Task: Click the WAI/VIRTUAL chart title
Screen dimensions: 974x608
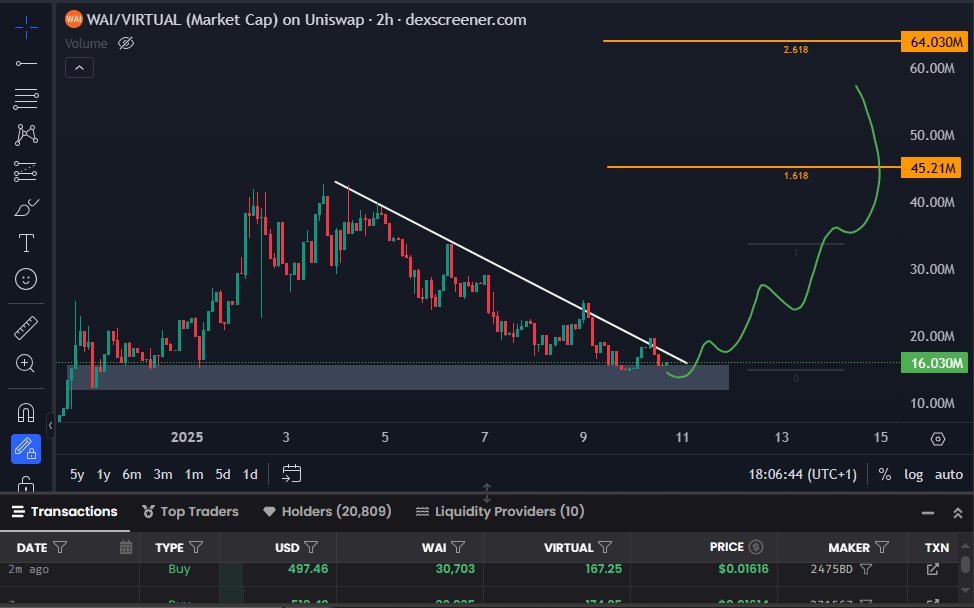Action: pyautogui.click(x=307, y=20)
